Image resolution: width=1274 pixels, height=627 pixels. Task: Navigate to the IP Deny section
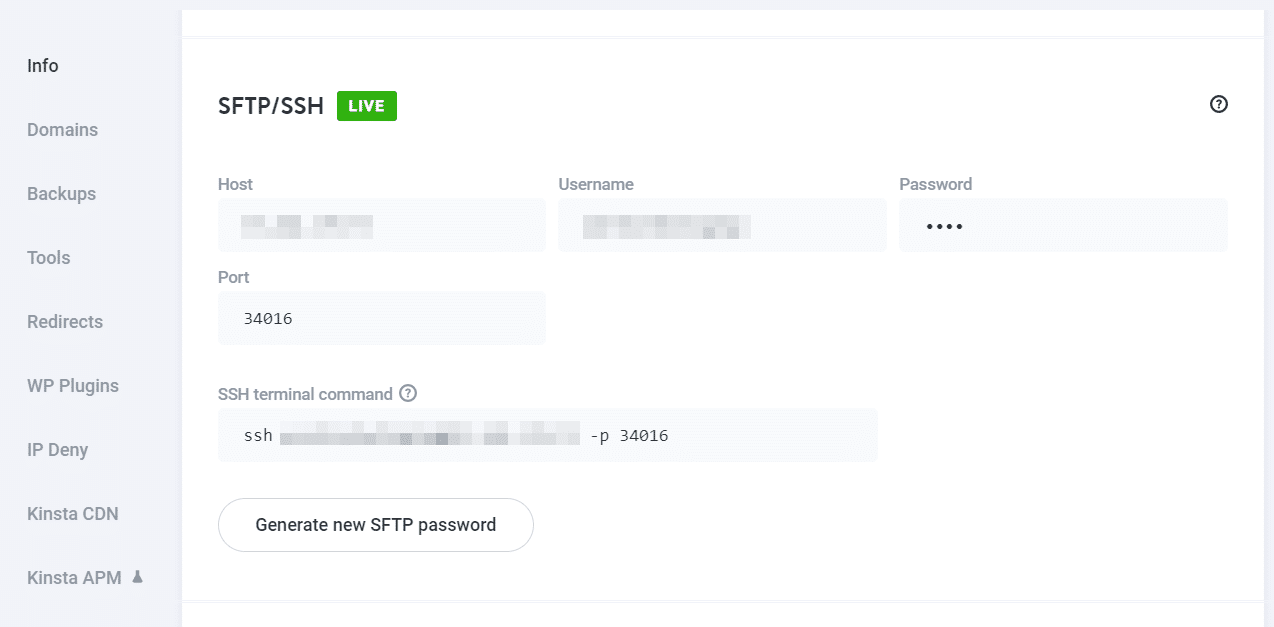(58, 449)
